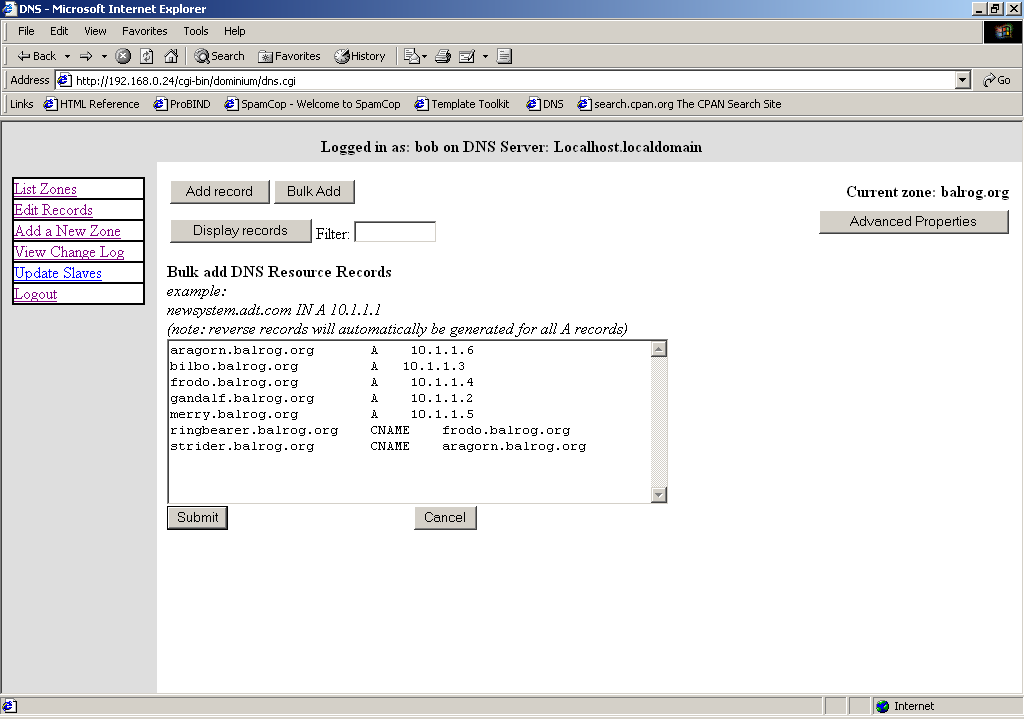1024x719 pixels.
Task: Click the Stop loading icon
Action: (x=123, y=56)
